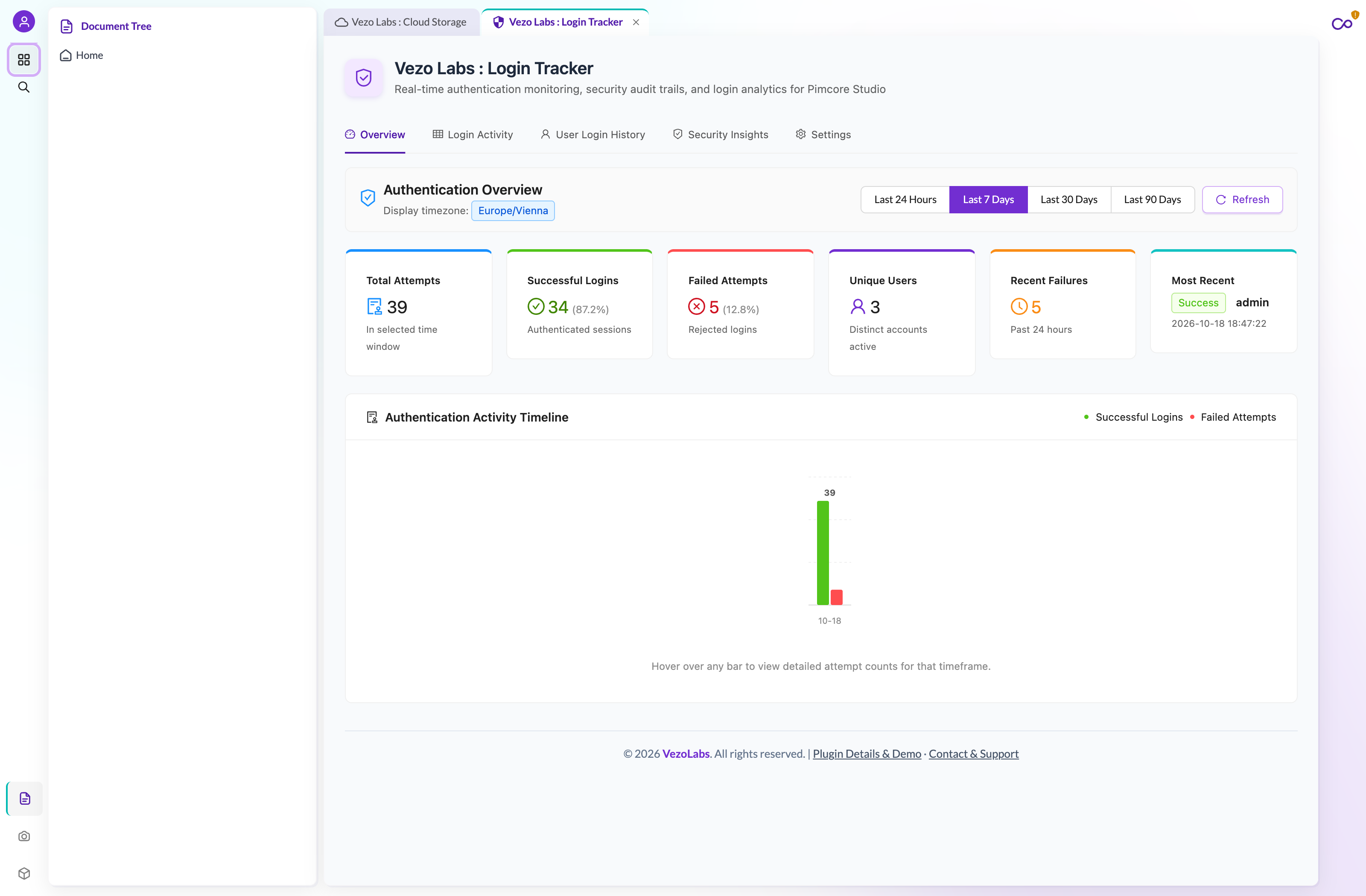This screenshot has width=1366, height=896.
Task: Click the Successful Logins checkmark icon
Action: pyautogui.click(x=535, y=306)
